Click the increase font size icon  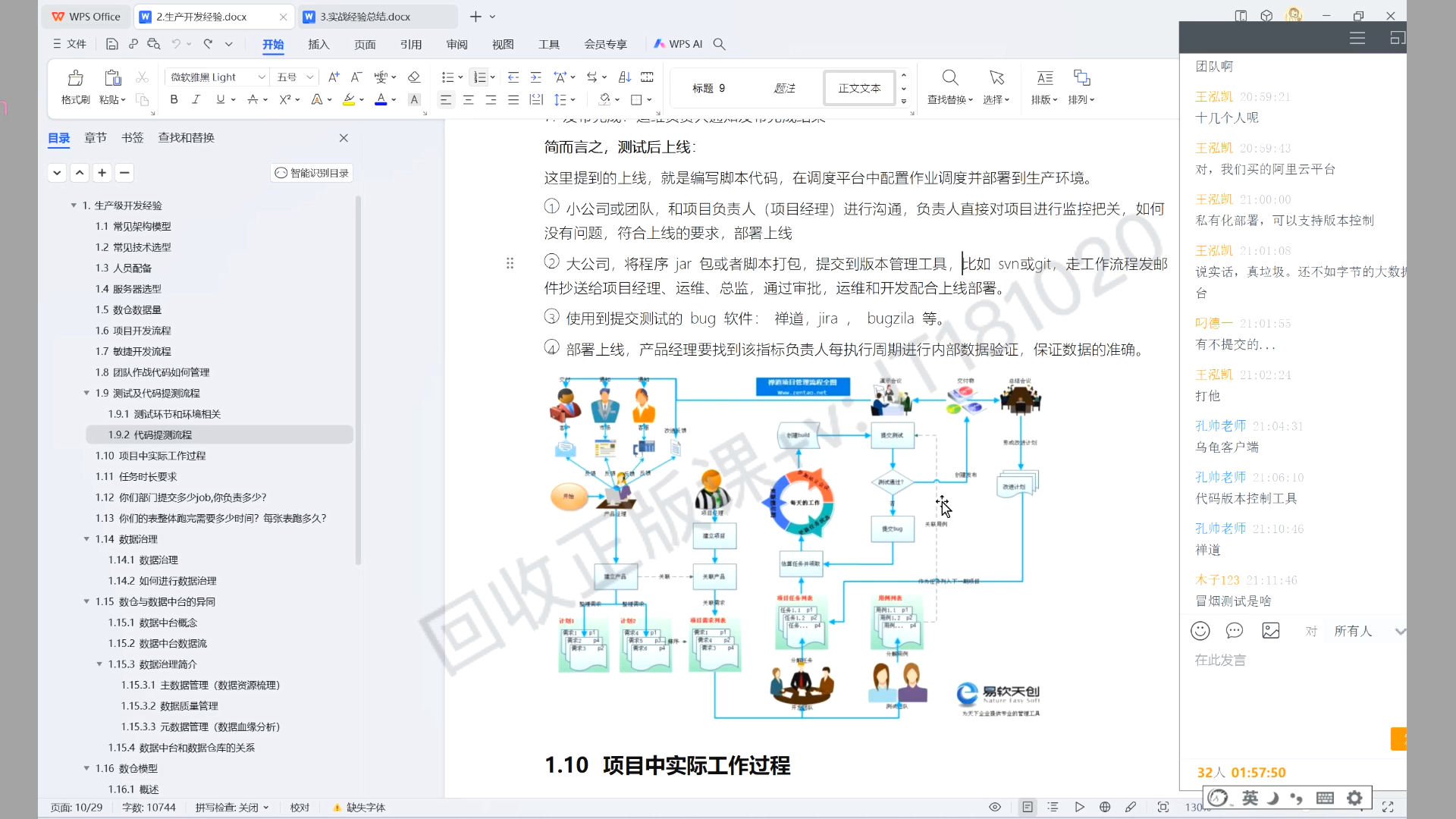[334, 77]
